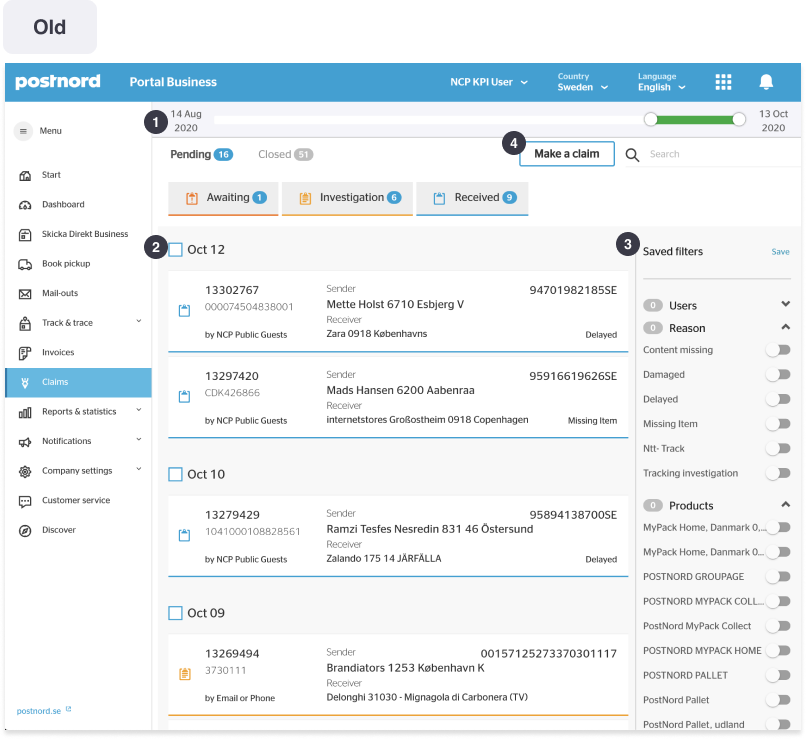Click Save next to Saved filters

point(780,252)
